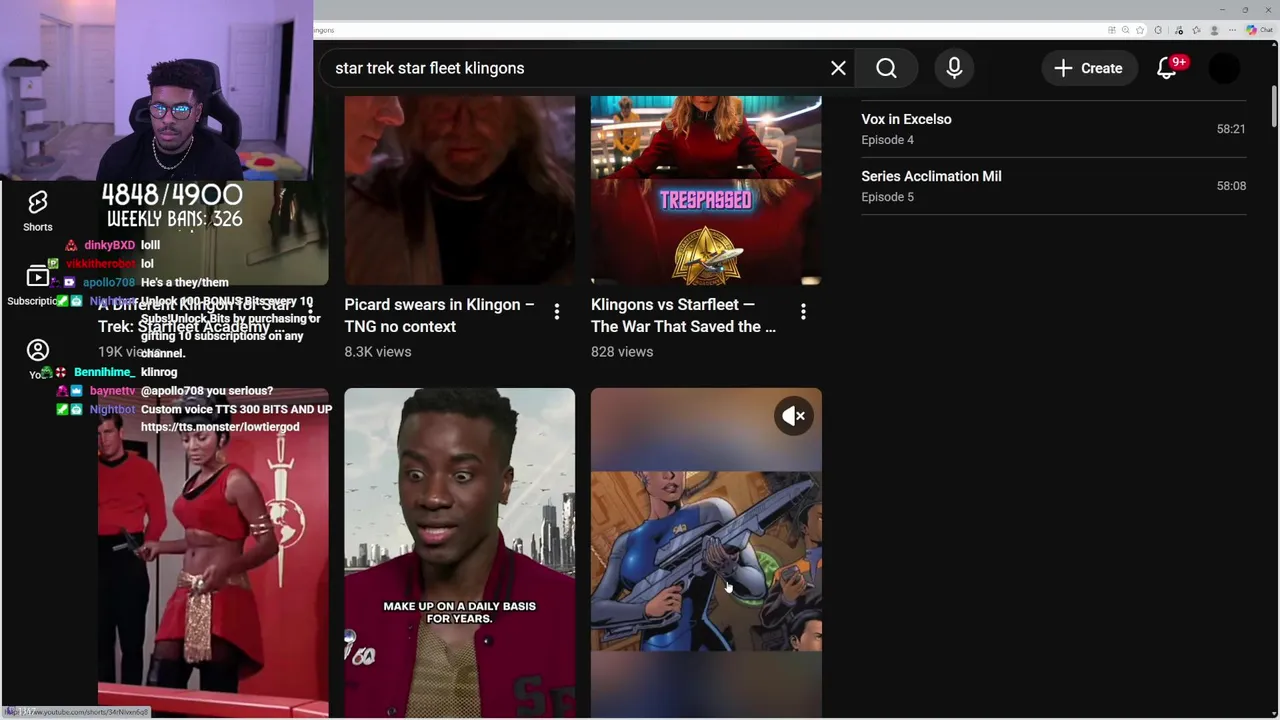
Task: Click the magnifying glass search button
Action: tap(886, 68)
